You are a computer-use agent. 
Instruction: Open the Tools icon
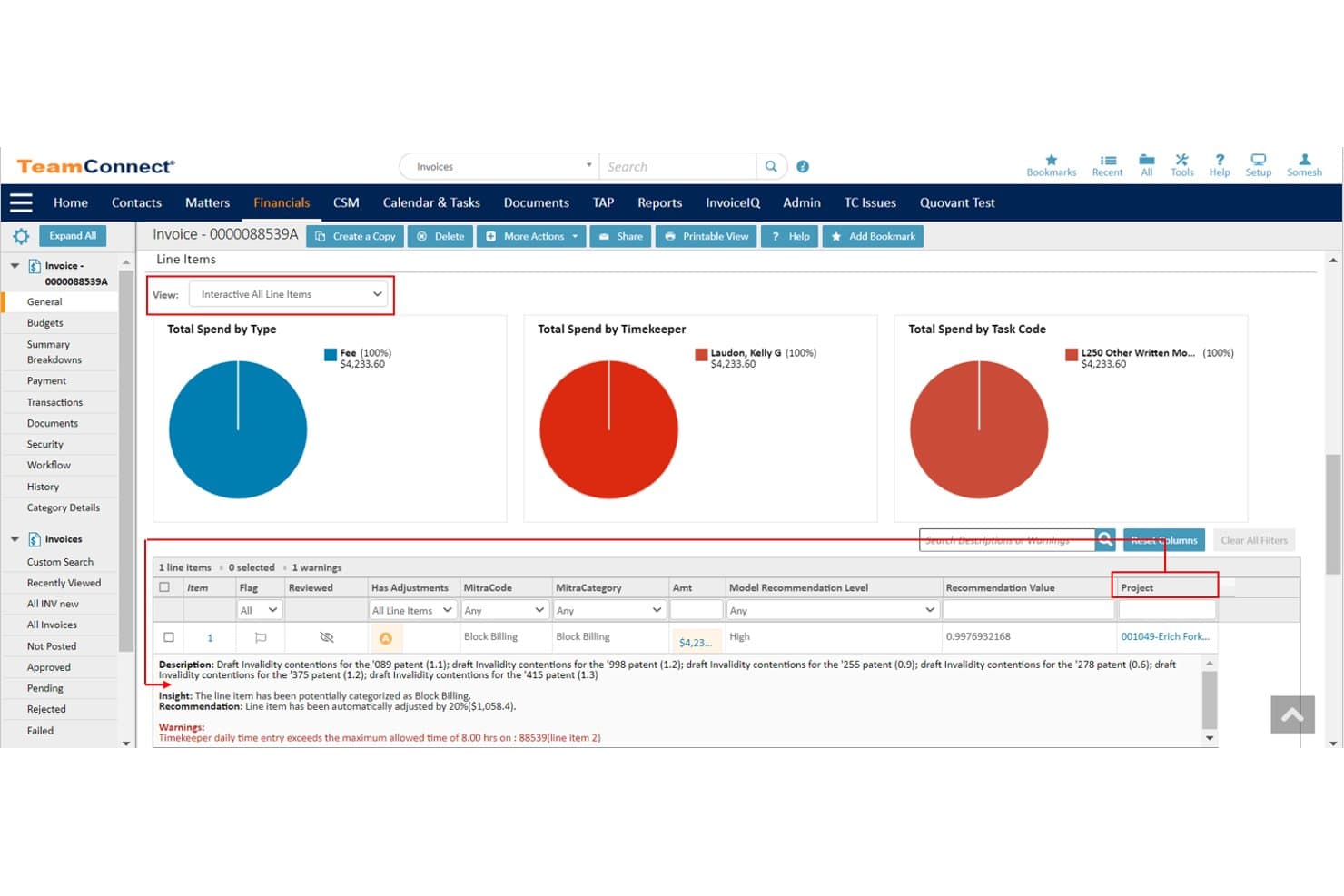click(1181, 160)
